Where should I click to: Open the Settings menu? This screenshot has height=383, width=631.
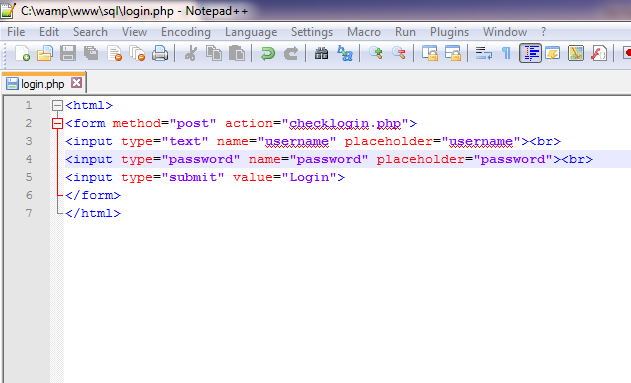point(312,32)
